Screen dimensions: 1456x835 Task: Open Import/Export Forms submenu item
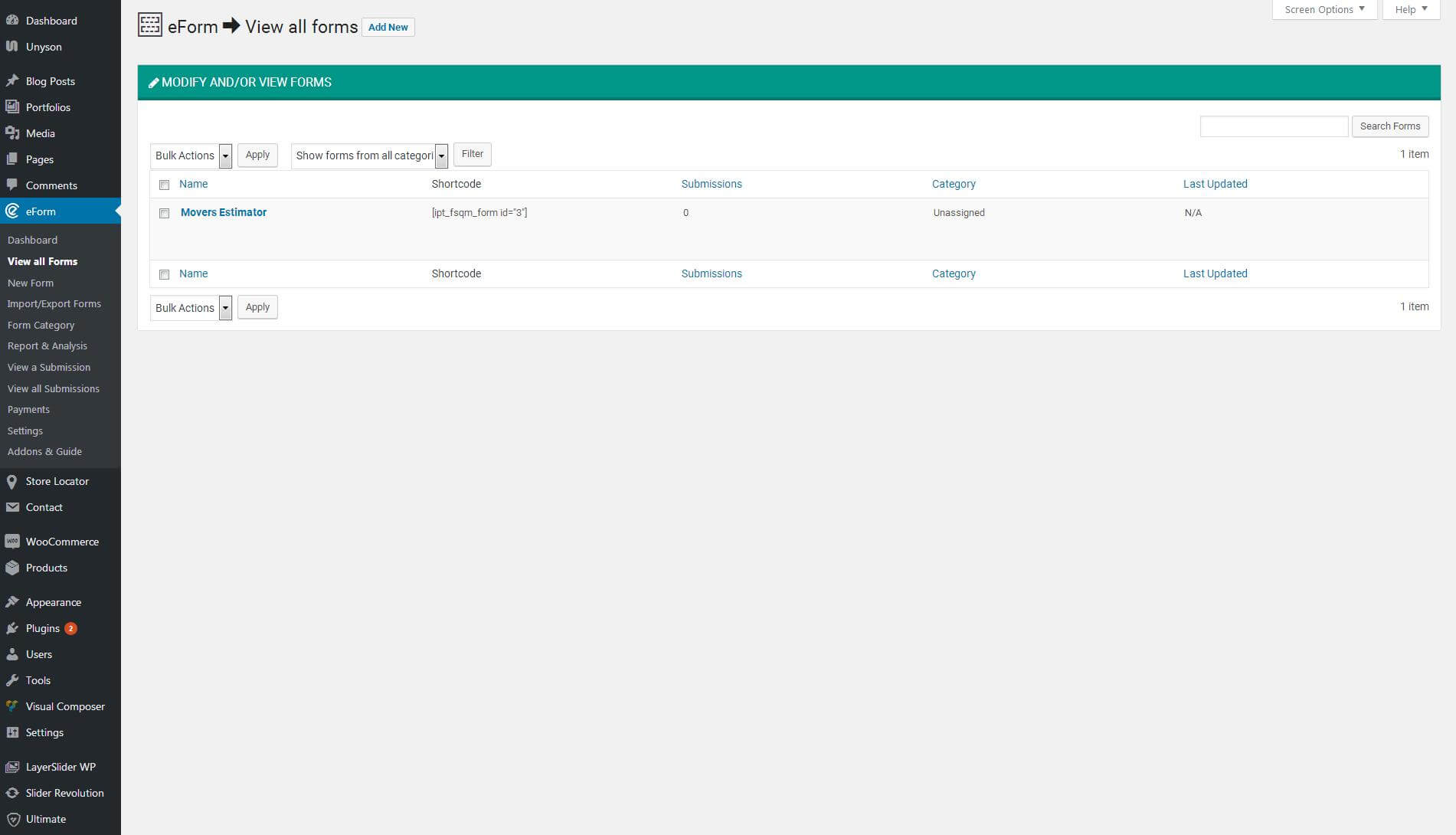tap(54, 304)
